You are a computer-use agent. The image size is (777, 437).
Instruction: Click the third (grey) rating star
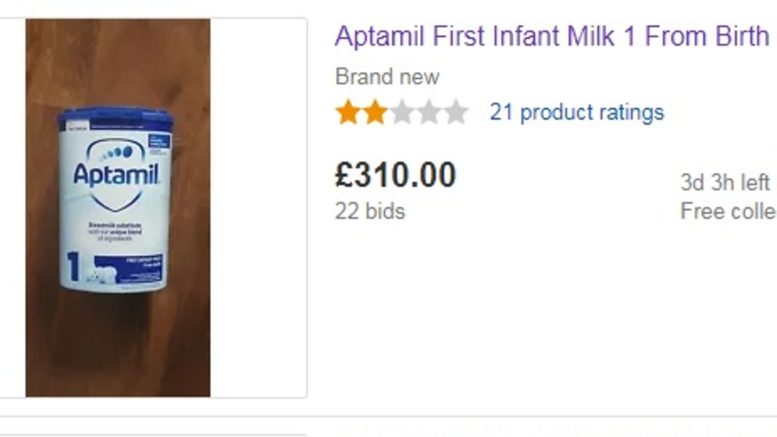click(x=402, y=112)
